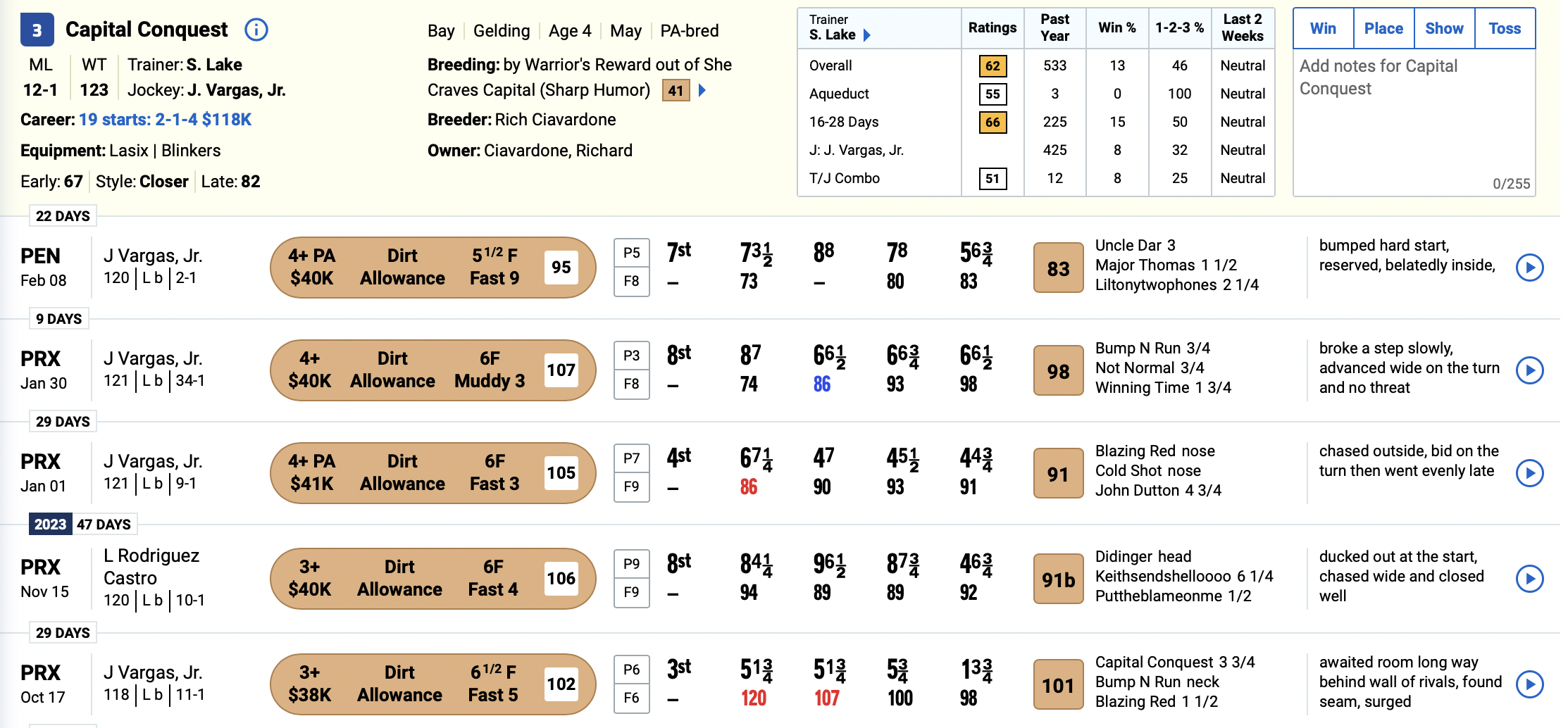Add notes for Capital Conquest field

coord(1414,123)
